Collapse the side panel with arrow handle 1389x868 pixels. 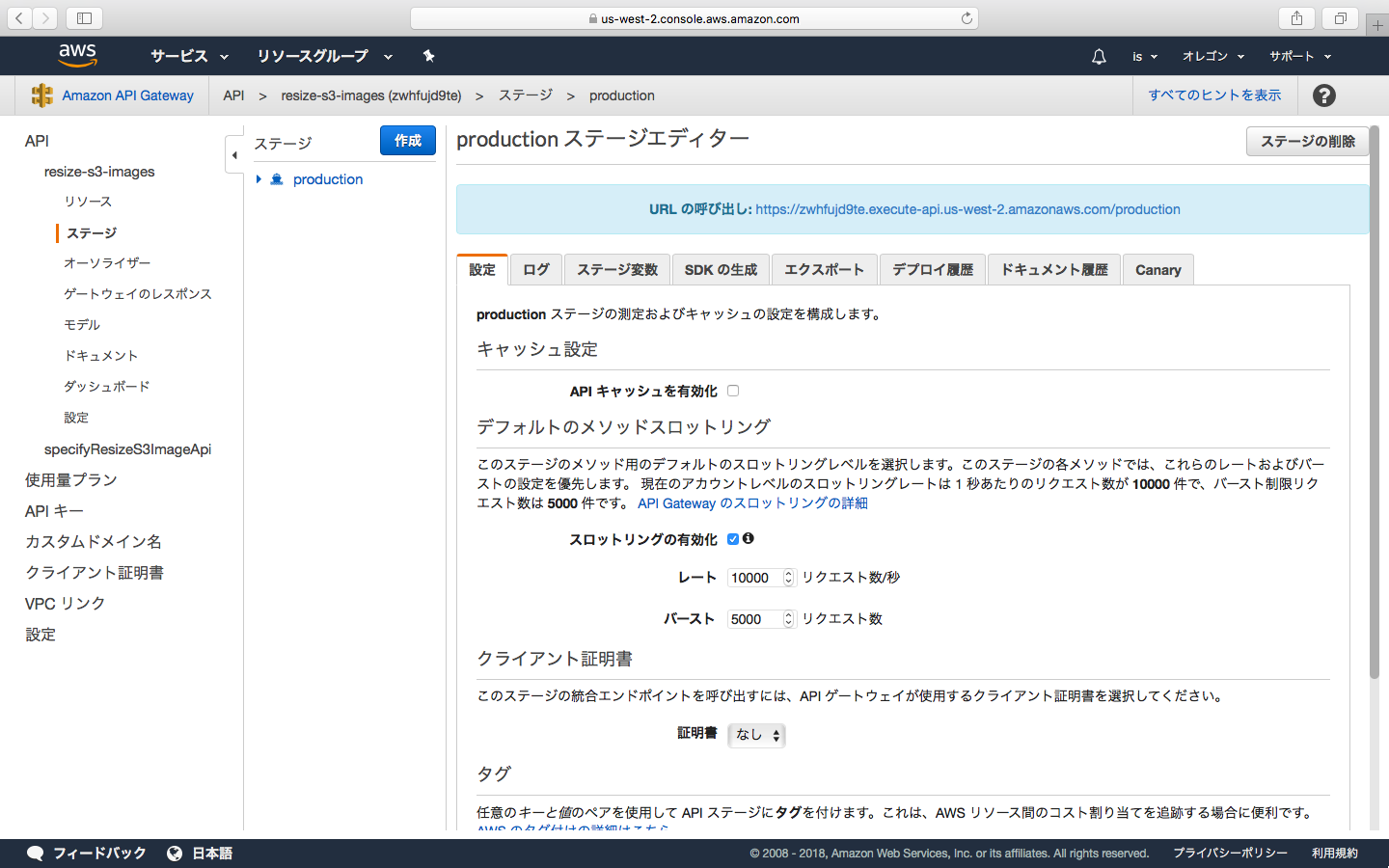(234, 154)
